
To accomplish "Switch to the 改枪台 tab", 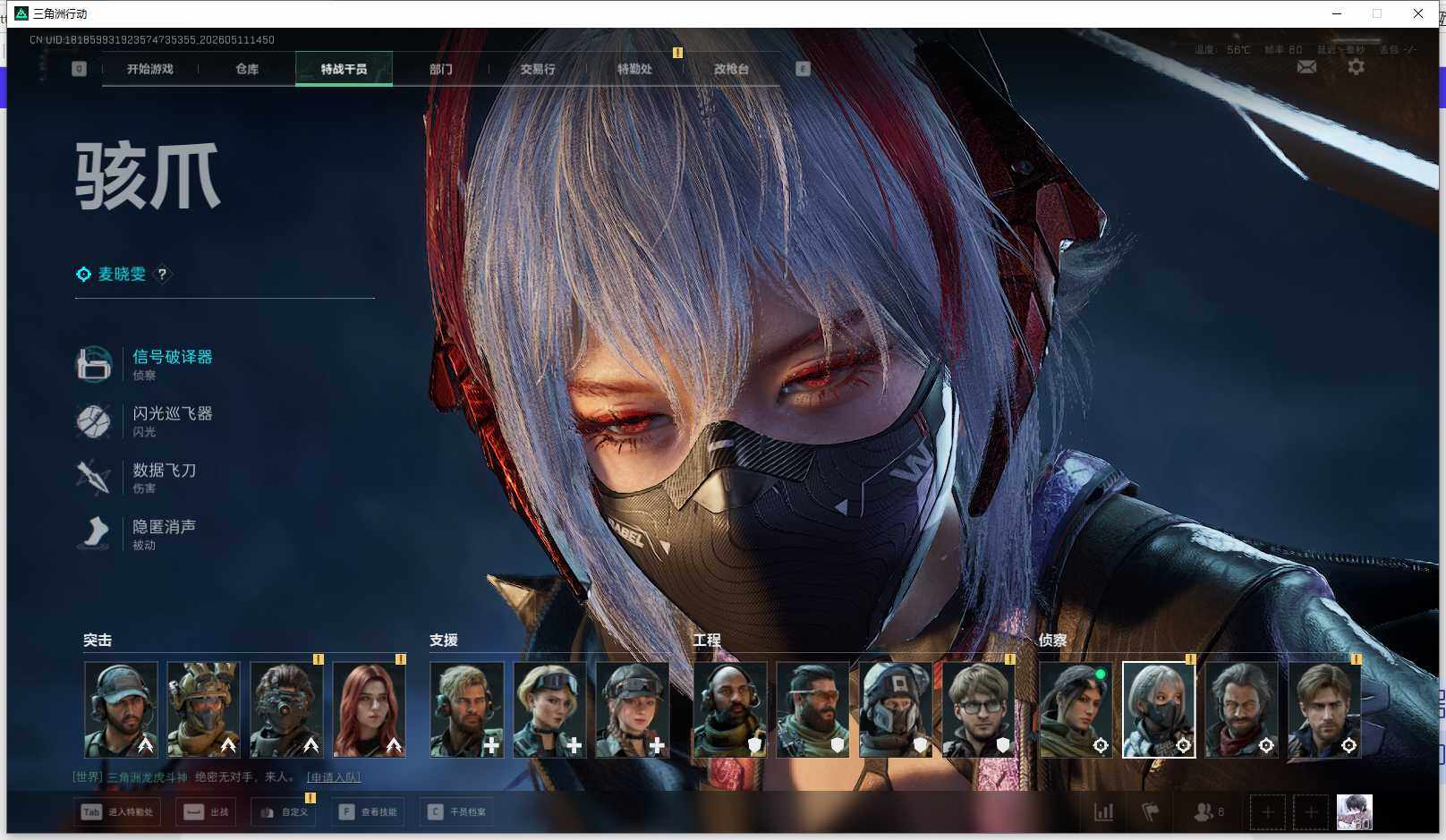I will [x=731, y=69].
